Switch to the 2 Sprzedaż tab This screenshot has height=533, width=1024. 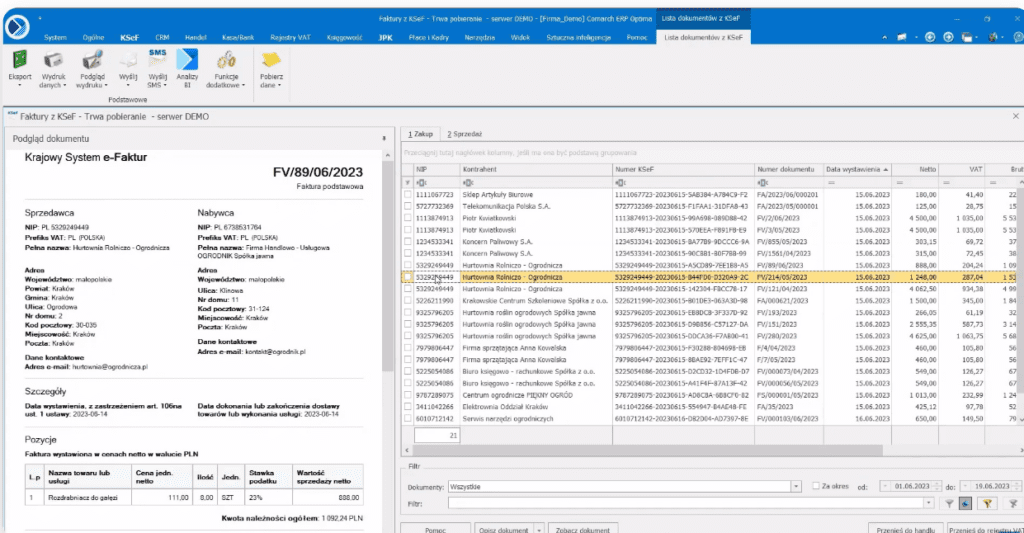coord(464,133)
